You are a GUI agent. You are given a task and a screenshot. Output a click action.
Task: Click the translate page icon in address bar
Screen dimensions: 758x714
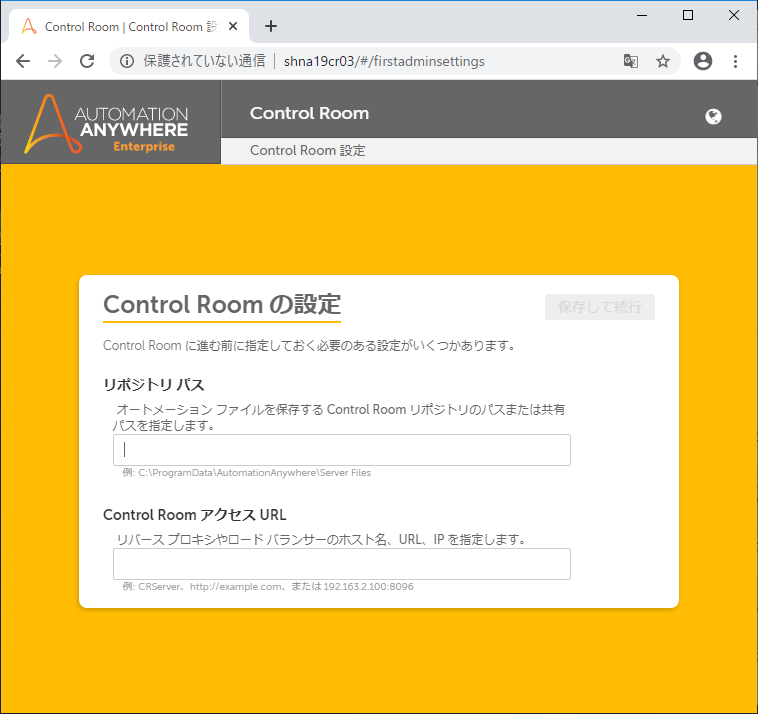point(630,61)
